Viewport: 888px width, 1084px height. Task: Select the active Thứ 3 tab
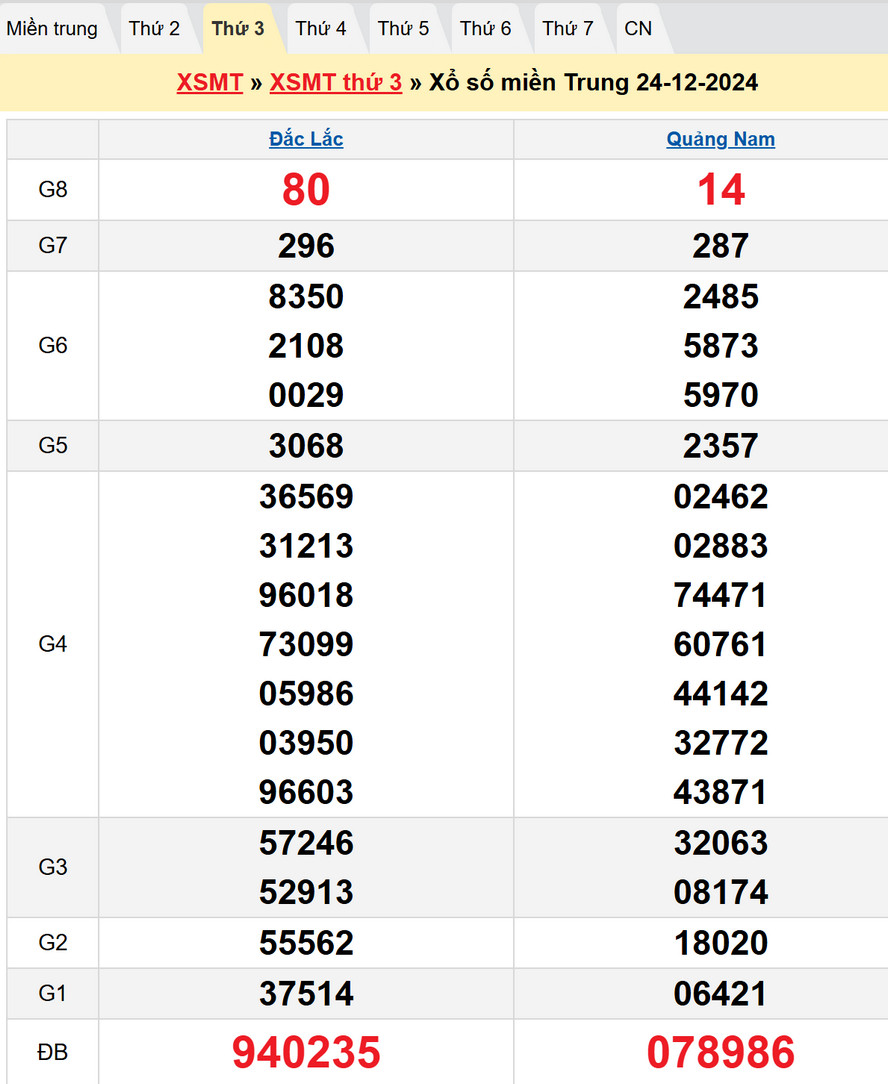pos(238,28)
